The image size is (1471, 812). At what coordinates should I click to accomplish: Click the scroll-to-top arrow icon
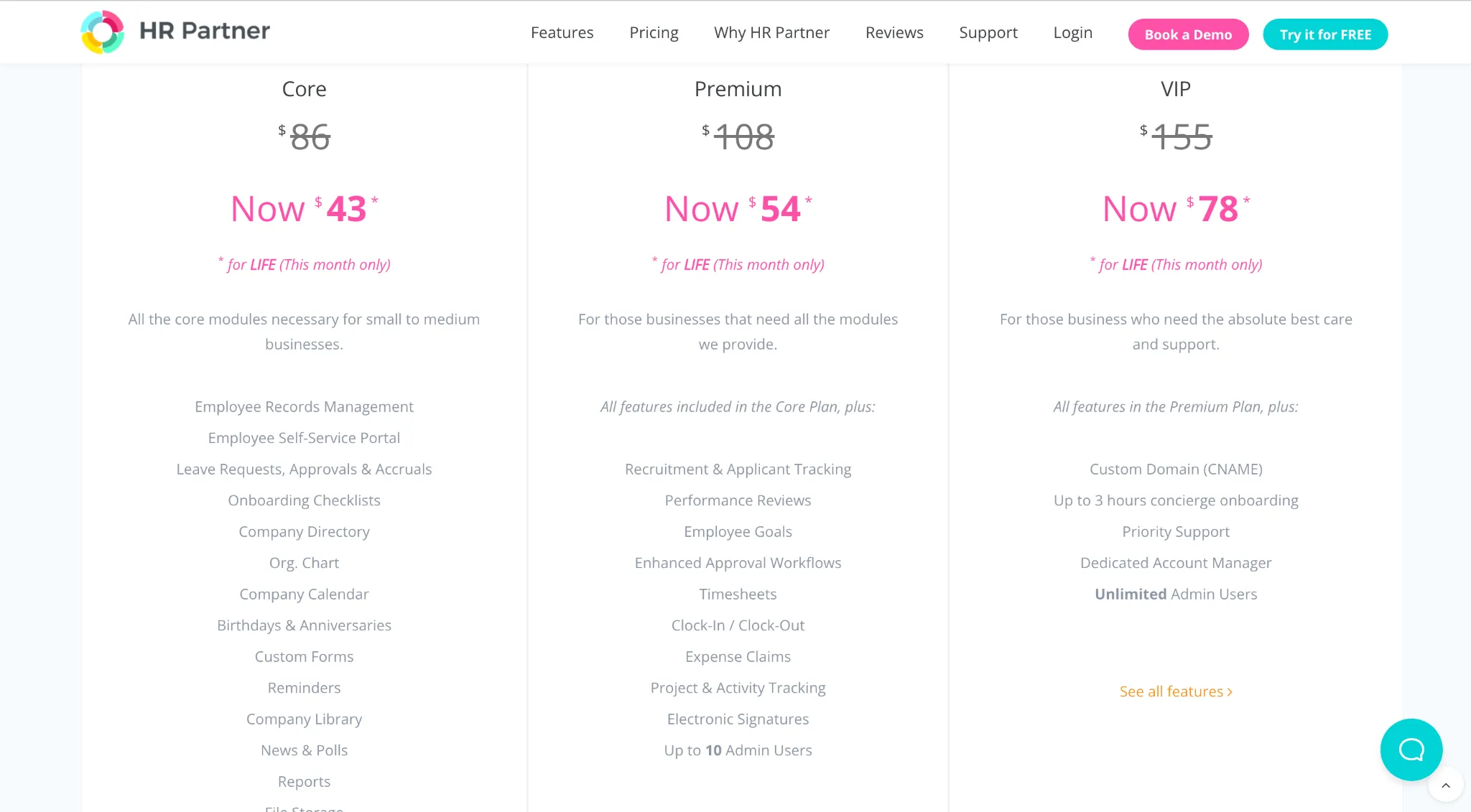click(x=1446, y=785)
